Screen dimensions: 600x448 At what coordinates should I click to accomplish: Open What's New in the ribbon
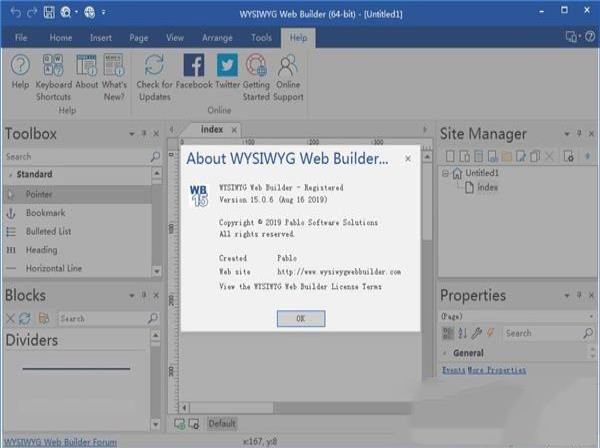[114, 77]
